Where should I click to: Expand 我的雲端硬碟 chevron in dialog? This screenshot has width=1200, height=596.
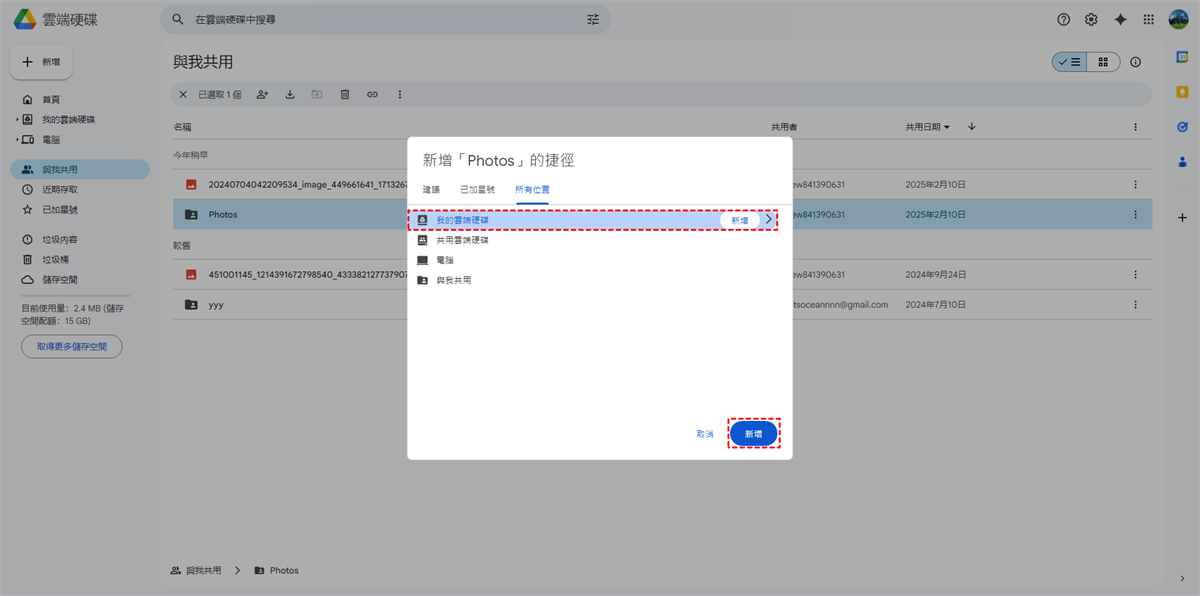768,219
